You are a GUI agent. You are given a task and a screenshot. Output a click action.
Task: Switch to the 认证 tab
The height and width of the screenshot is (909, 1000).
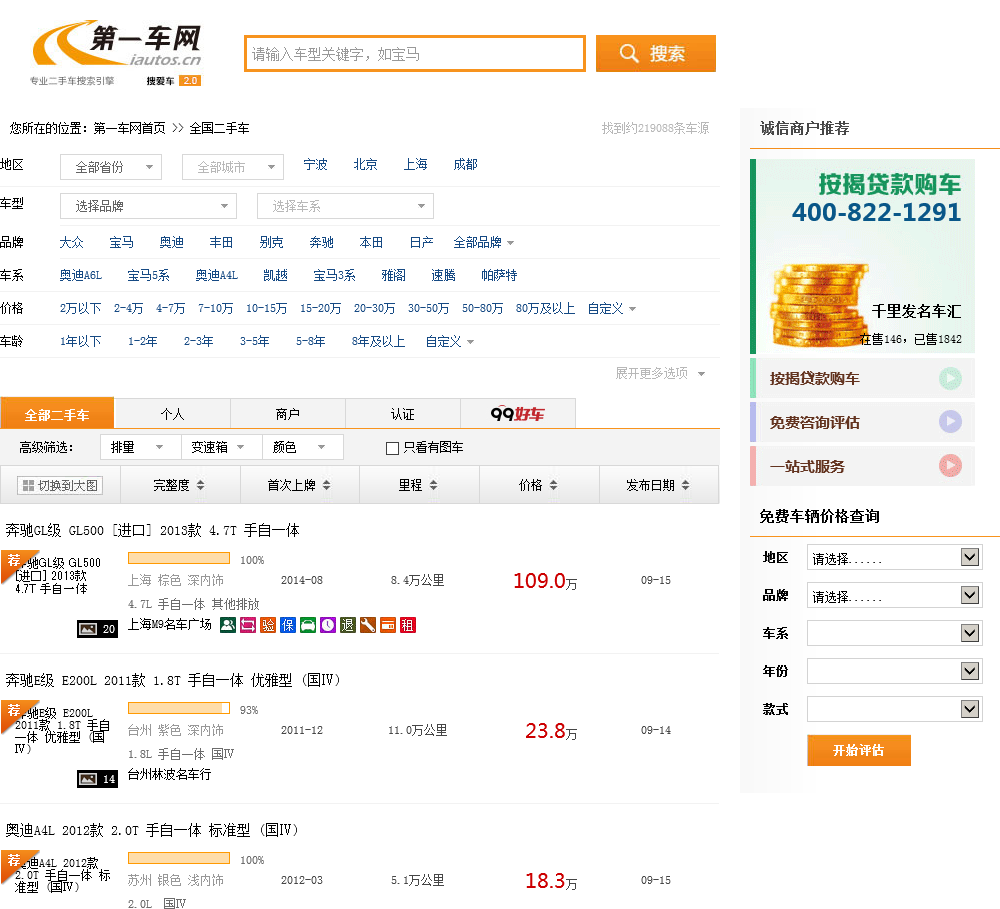pos(403,414)
